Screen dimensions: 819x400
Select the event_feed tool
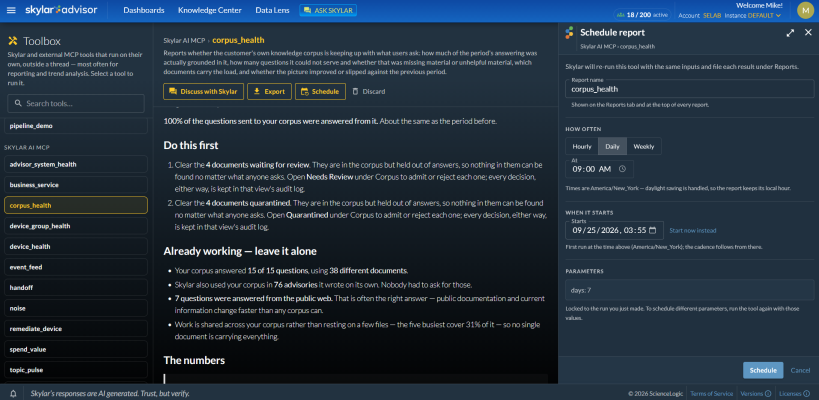[x=76, y=267]
